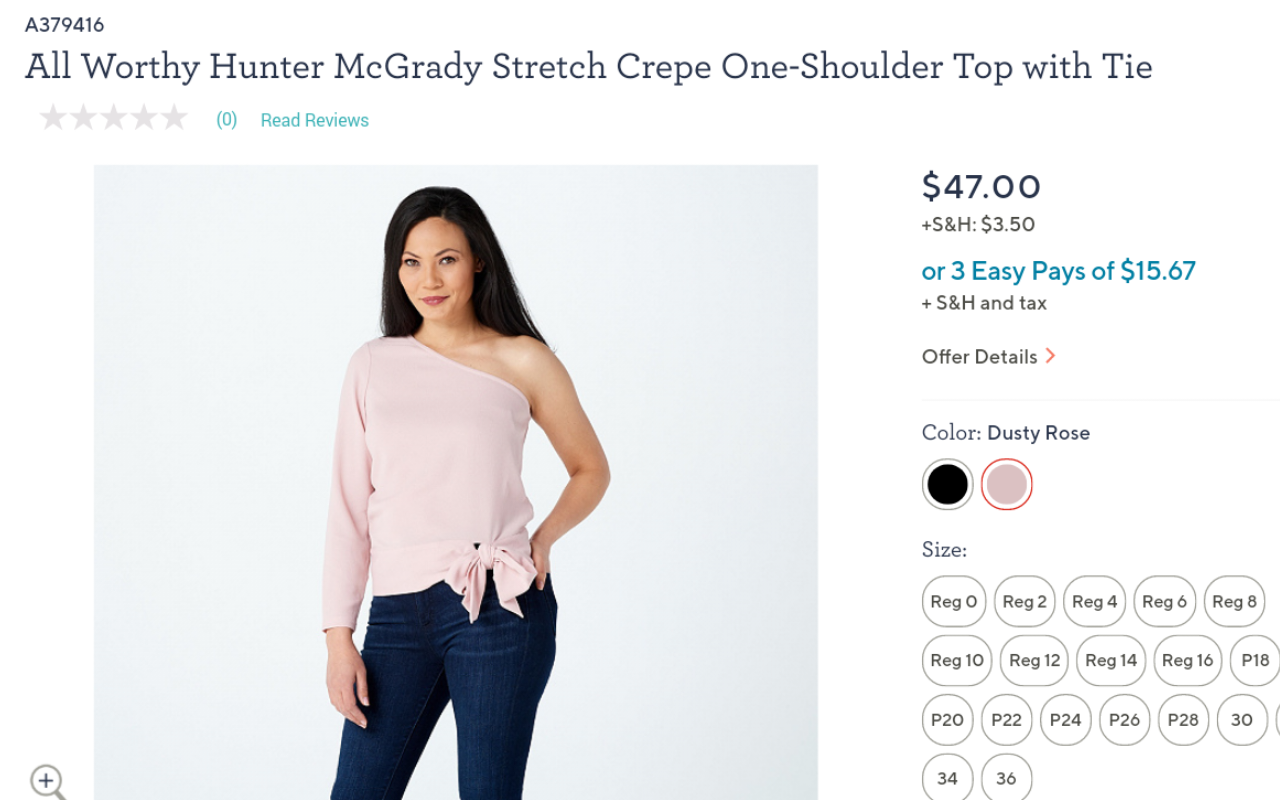Select size 36
Image resolution: width=1280 pixels, height=800 pixels.
[x=1006, y=777]
